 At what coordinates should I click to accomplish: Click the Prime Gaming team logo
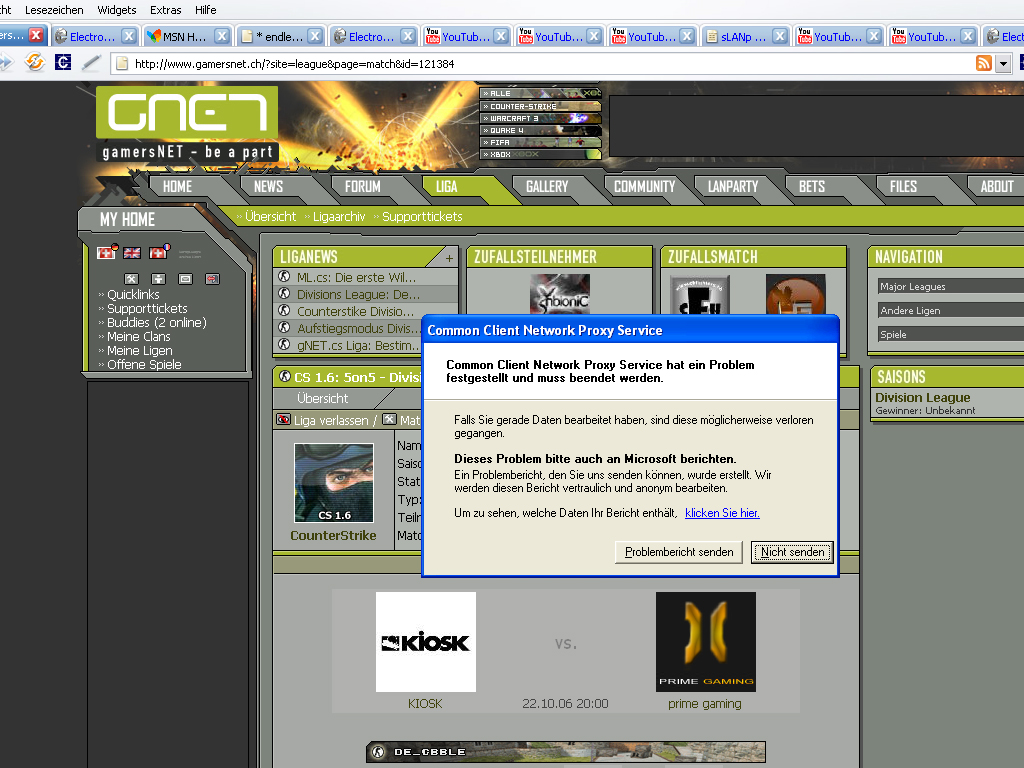pos(706,642)
